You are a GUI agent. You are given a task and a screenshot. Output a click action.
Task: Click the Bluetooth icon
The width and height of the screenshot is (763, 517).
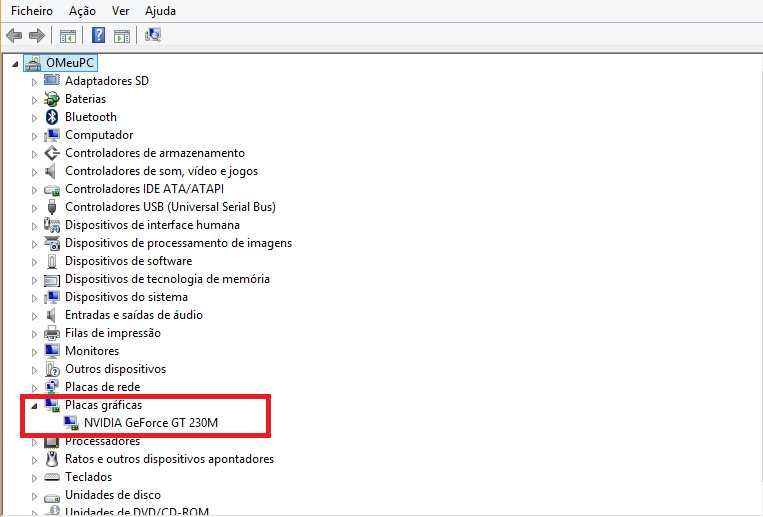point(52,117)
